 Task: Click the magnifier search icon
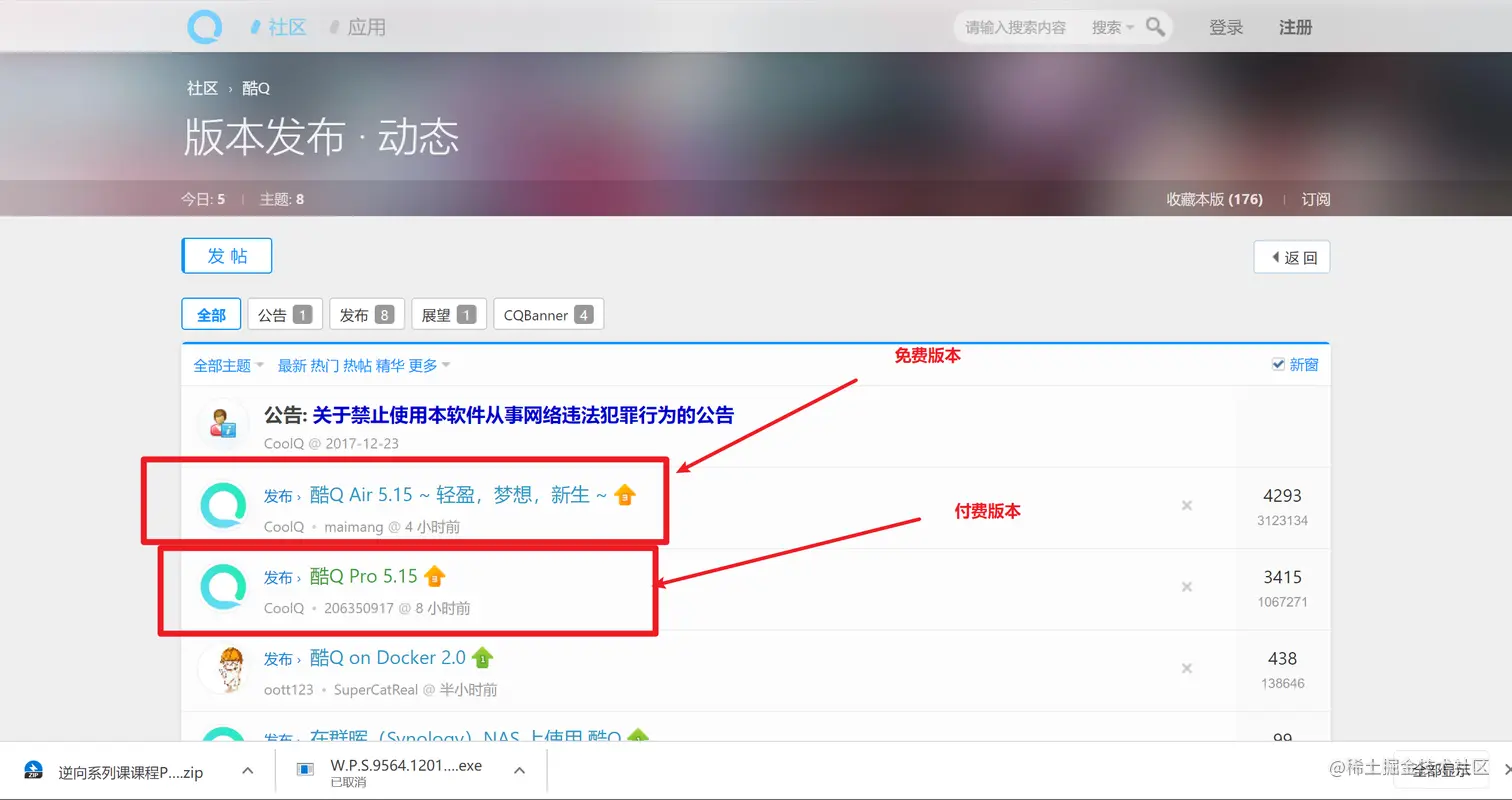pyautogui.click(x=1155, y=26)
